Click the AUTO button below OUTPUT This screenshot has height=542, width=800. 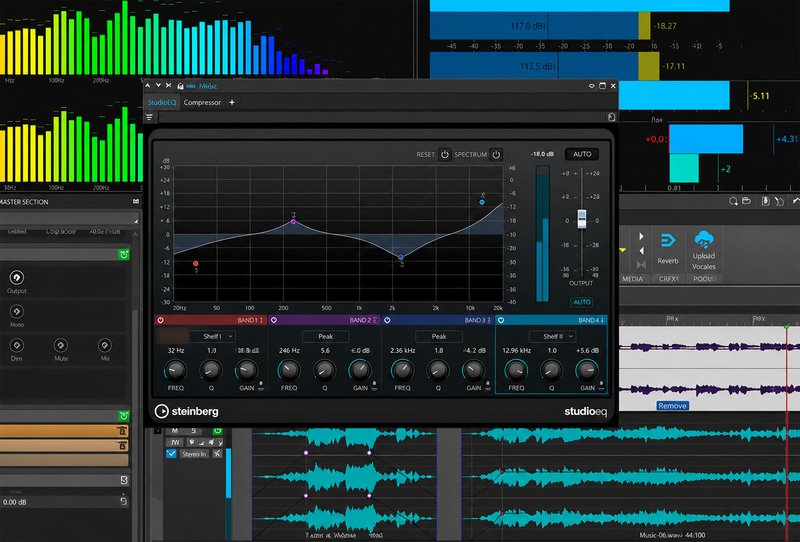tap(582, 302)
